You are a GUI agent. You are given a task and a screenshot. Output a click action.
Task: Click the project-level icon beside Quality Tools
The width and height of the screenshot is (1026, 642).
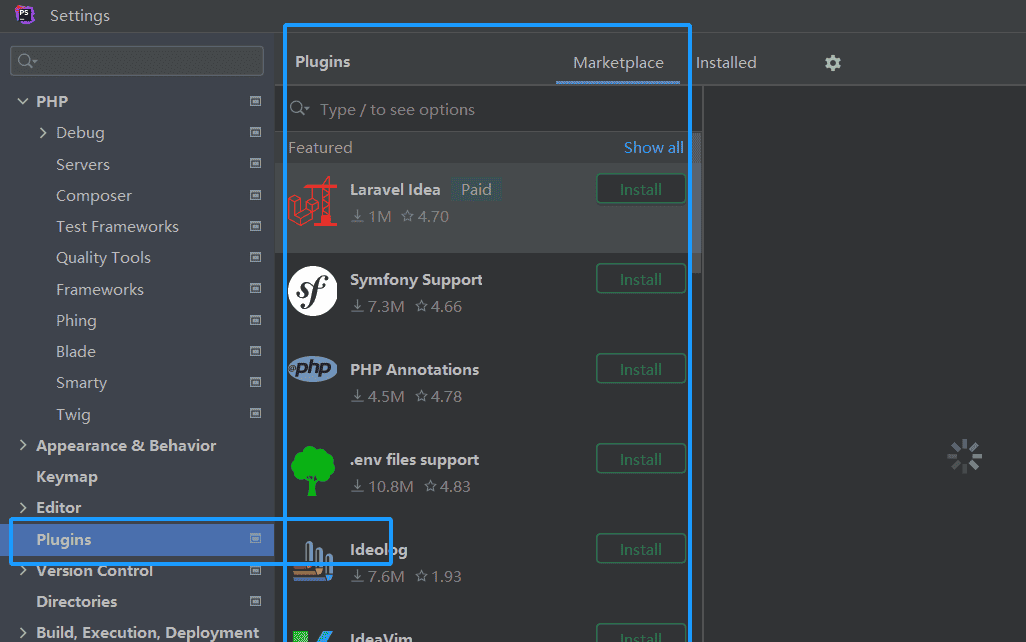point(255,257)
